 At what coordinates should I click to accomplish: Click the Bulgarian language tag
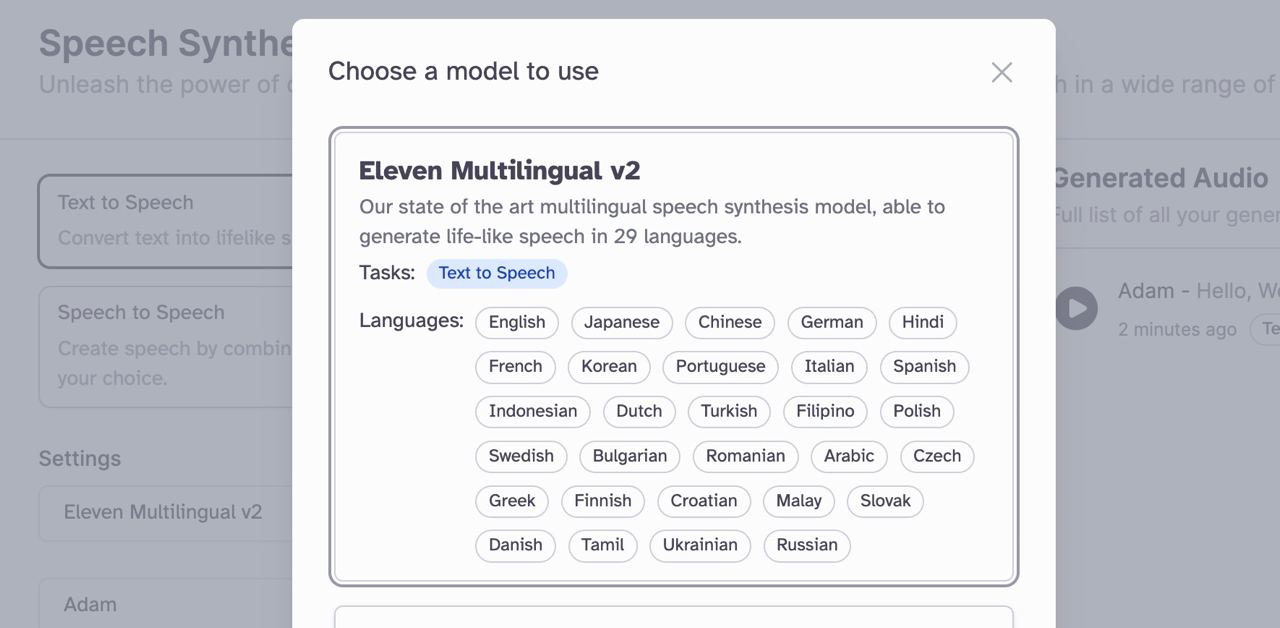click(x=630, y=456)
